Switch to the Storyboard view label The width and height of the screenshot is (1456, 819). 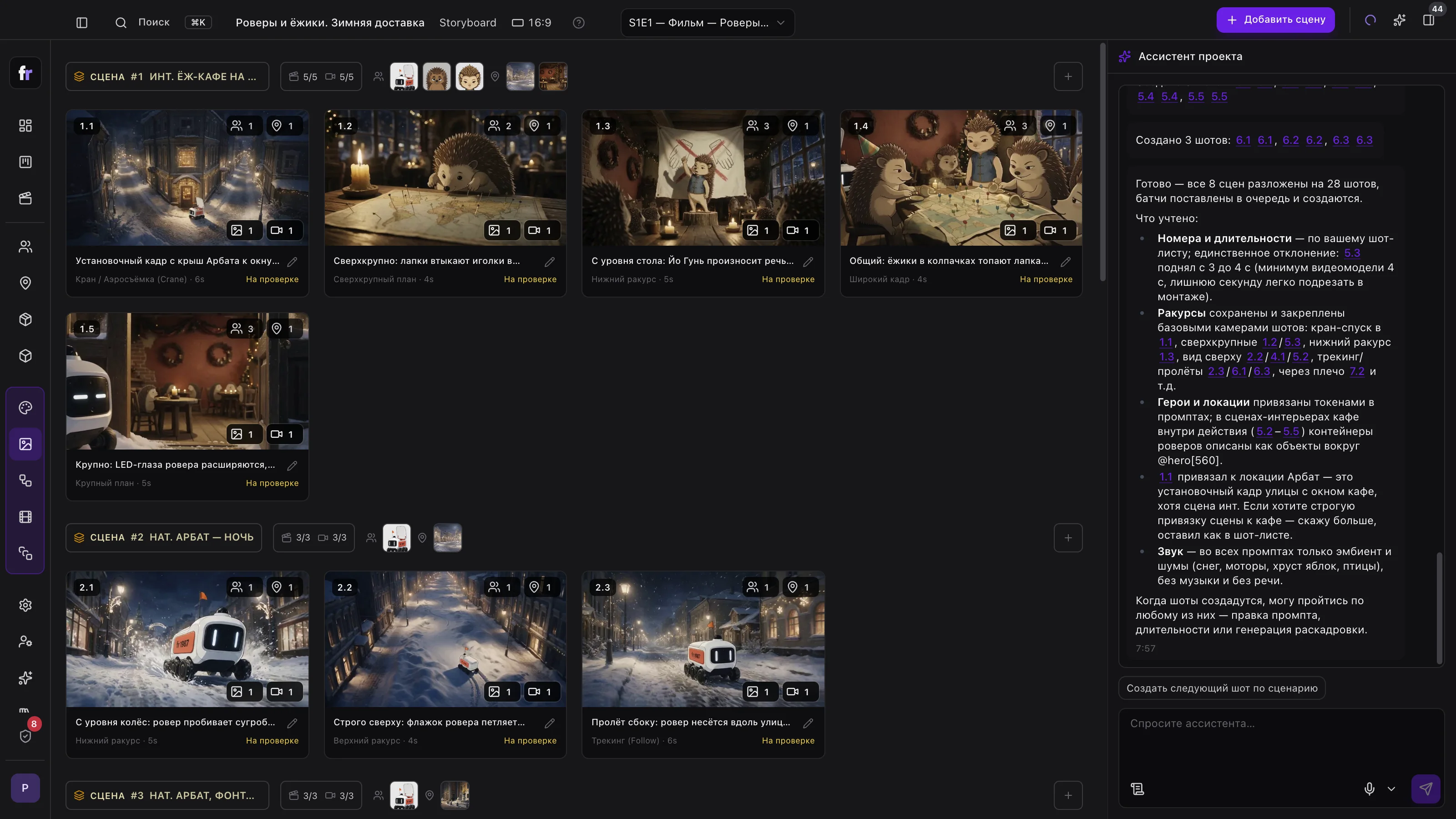[467, 23]
